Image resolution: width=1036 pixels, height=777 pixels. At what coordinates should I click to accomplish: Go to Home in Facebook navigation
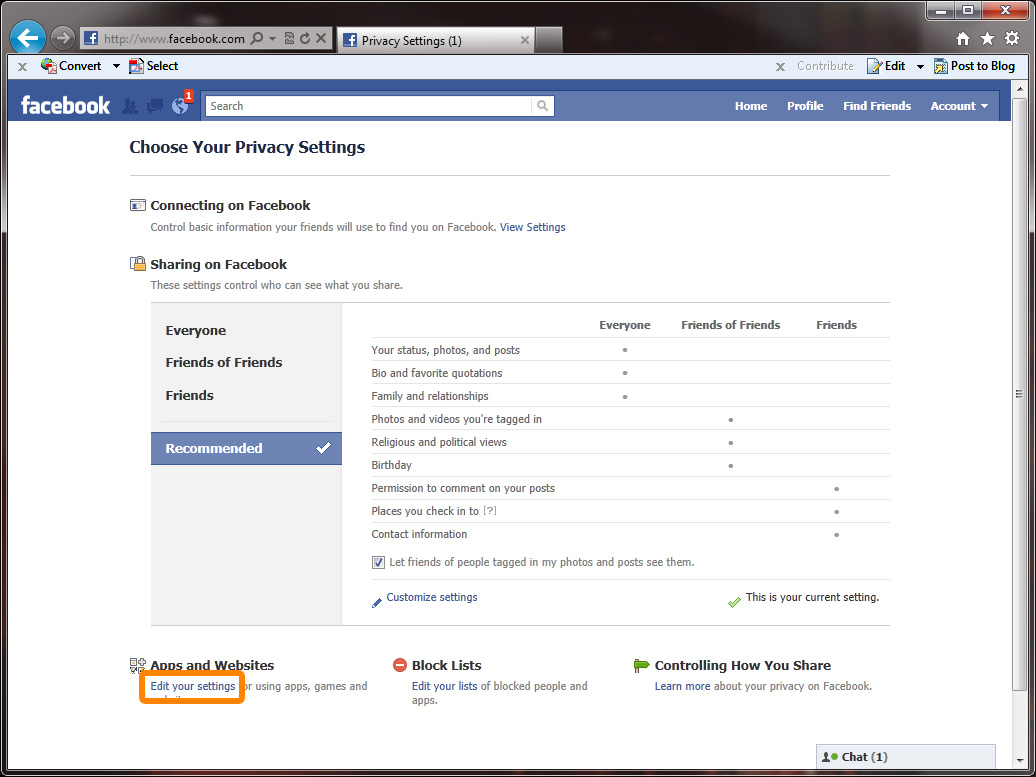751,106
